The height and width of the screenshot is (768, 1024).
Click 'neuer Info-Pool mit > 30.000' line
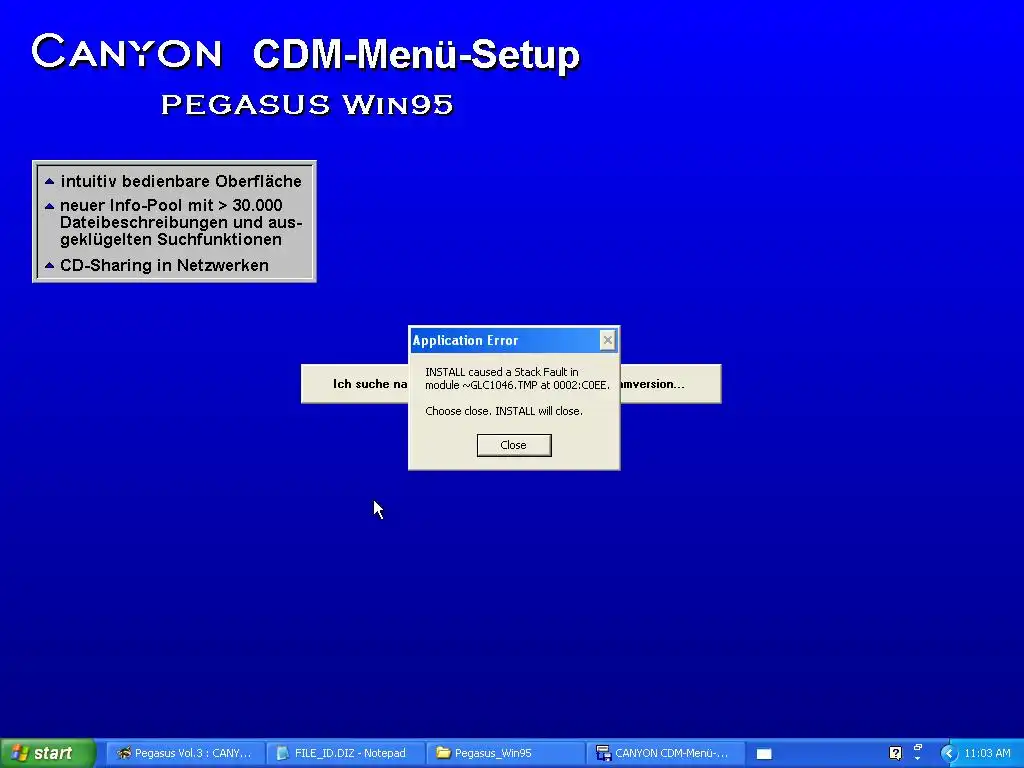171,205
